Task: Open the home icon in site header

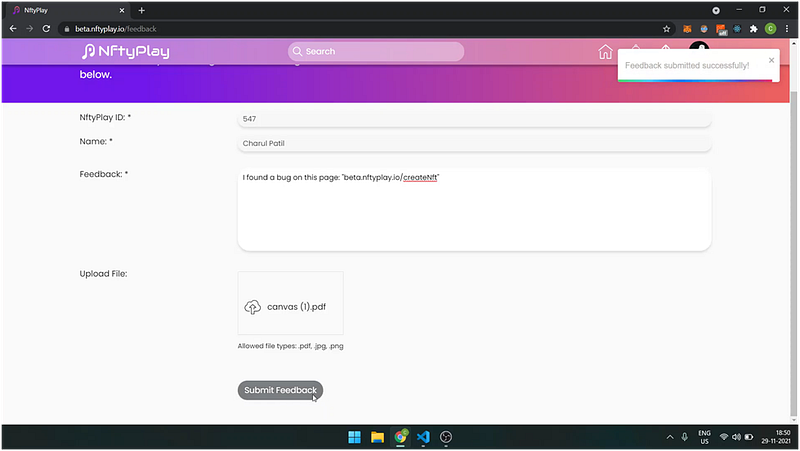Action: click(x=605, y=52)
